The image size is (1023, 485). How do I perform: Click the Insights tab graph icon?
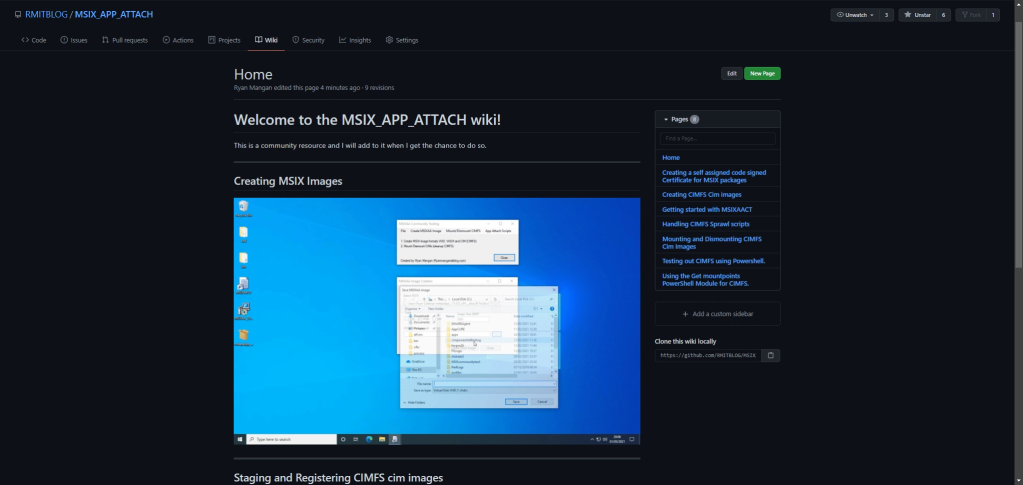(343, 40)
